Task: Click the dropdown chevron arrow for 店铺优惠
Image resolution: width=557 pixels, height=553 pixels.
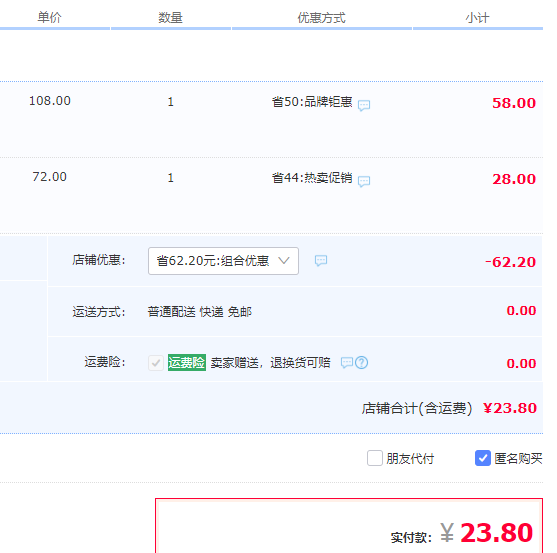Action: click(284, 261)
